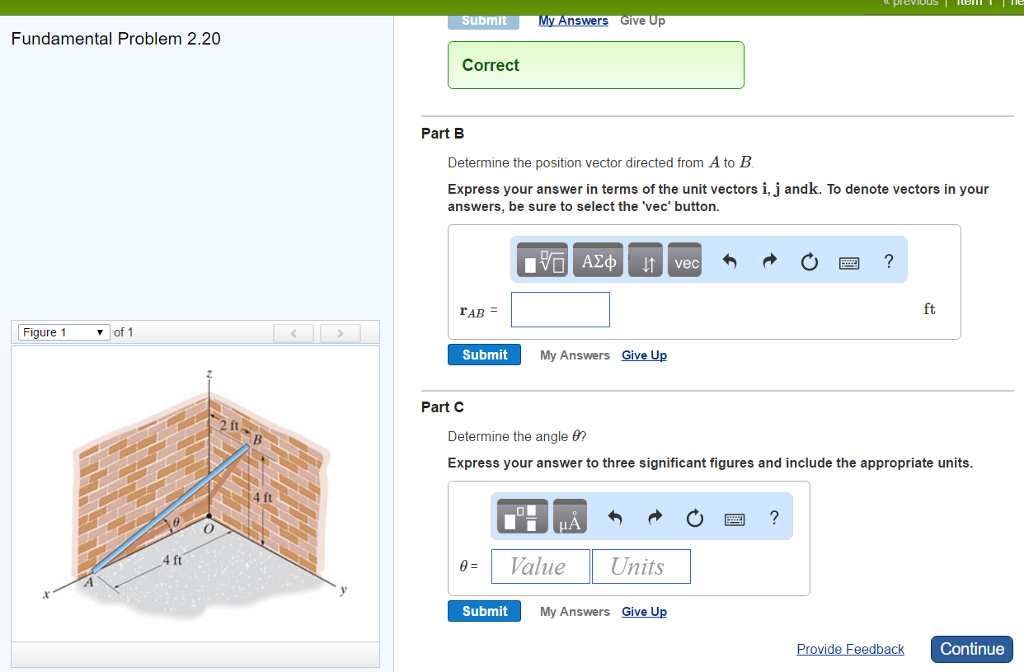1024x672 pixels.
Task: Submit the Part C answer
Action: [x=485, y=611]
